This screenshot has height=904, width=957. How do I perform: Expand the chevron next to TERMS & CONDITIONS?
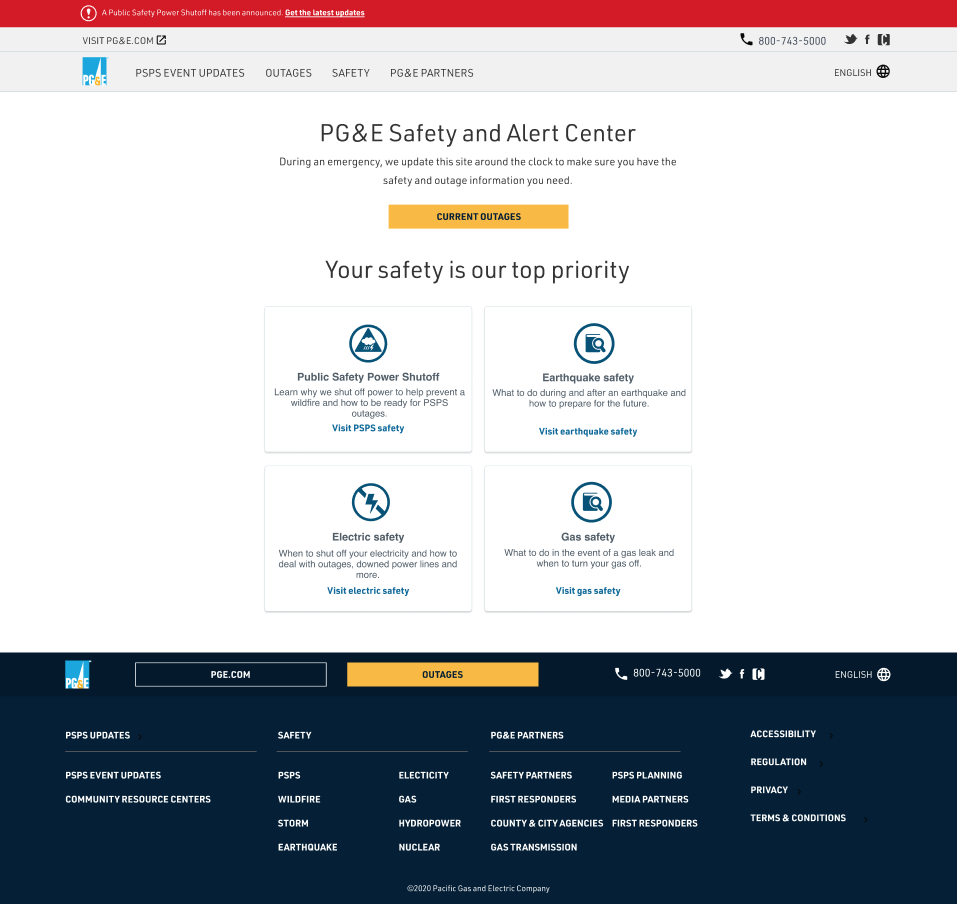pyautogui.click(x=866, y=820)
